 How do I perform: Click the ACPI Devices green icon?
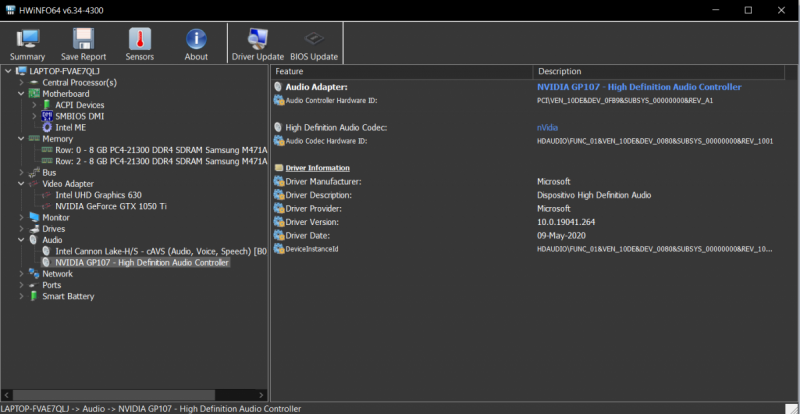click(47, 105)
